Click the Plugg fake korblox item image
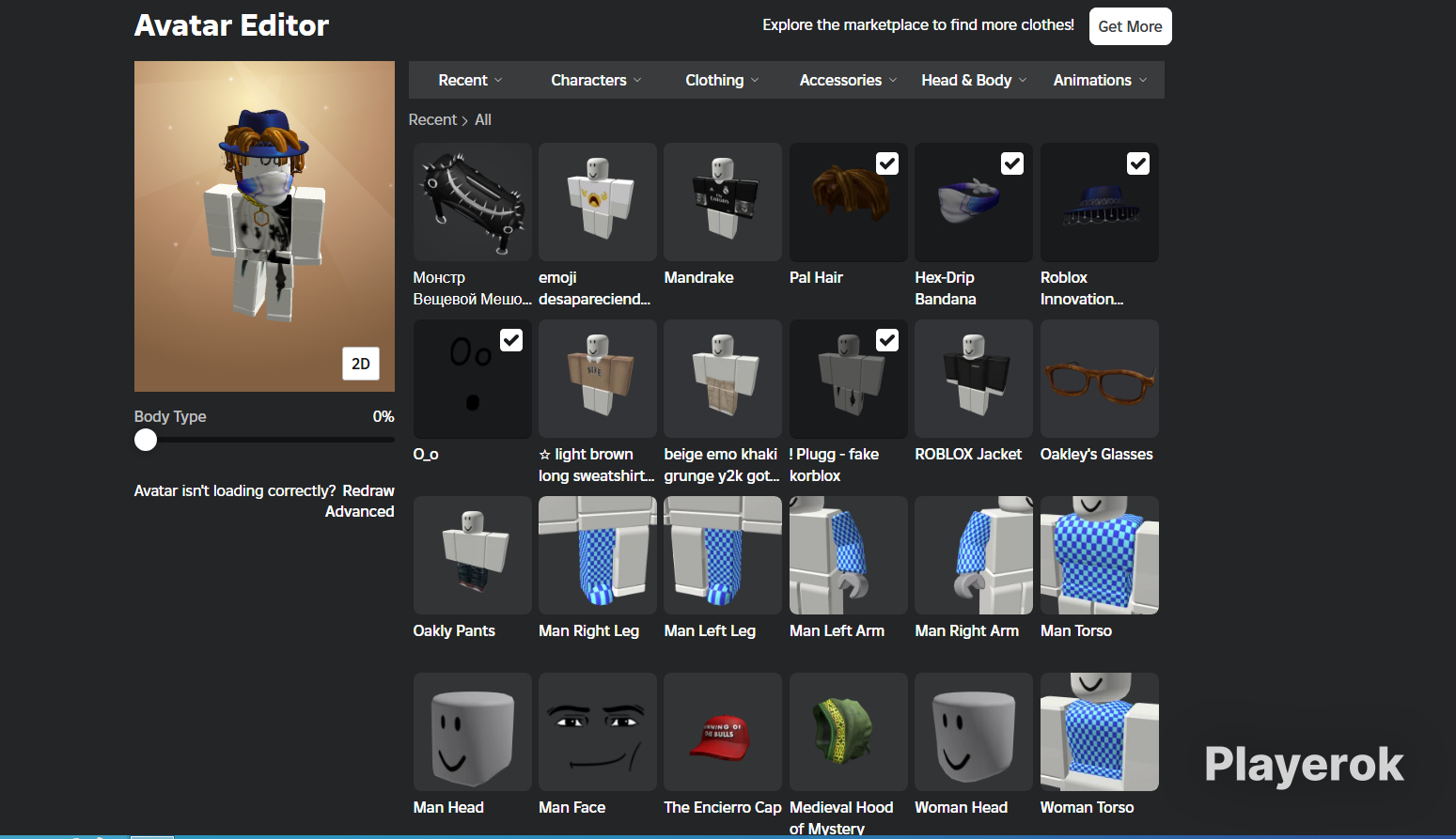The height and width of the screenshot is (839, 1456). point(849,379)
